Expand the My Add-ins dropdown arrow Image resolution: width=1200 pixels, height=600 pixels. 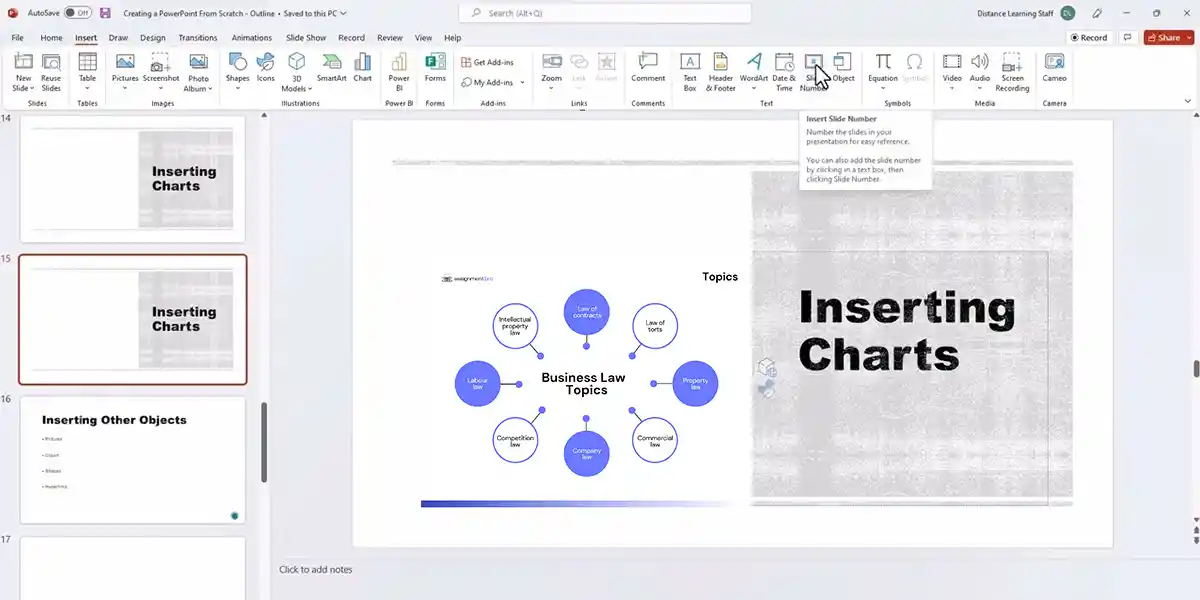(x=522, y=83)
